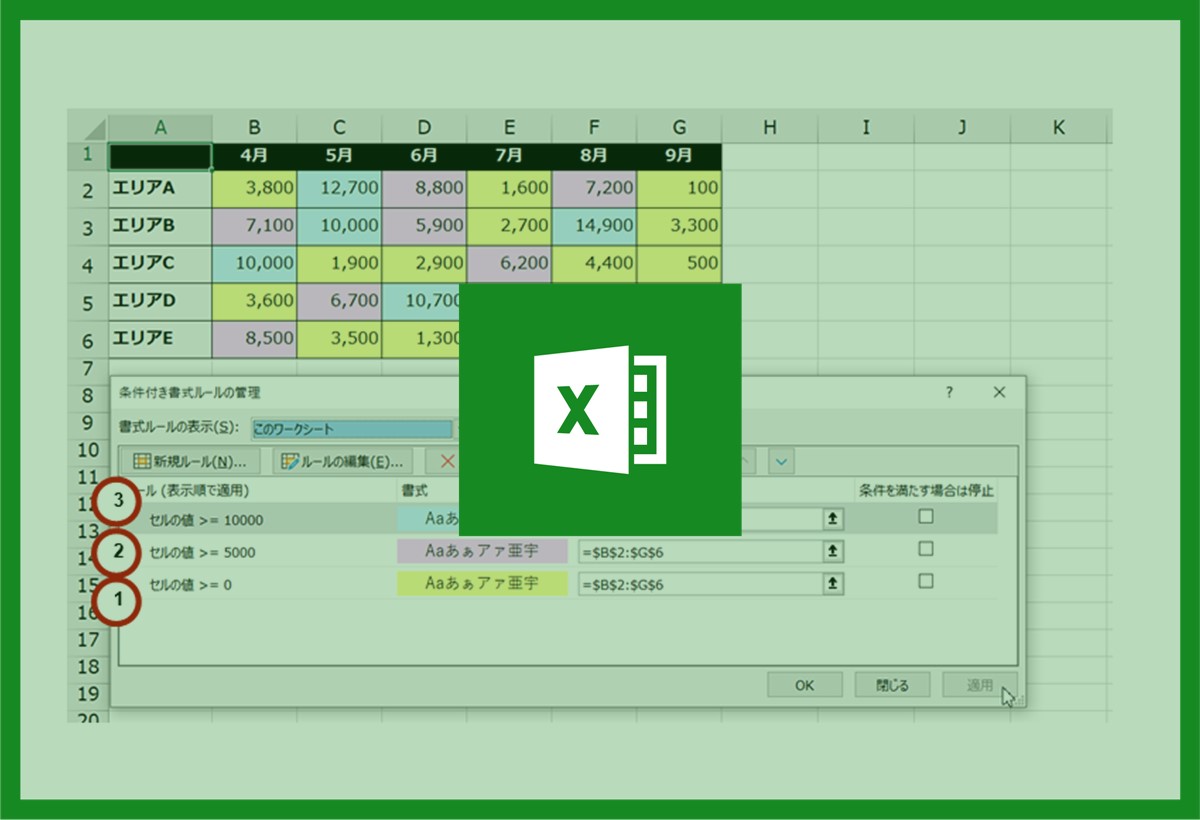Image resolution: width=1200 pixels, height=820 pixels.
Task: Click the purple format preview for >= 5000
Action: [x=482, y=551]
